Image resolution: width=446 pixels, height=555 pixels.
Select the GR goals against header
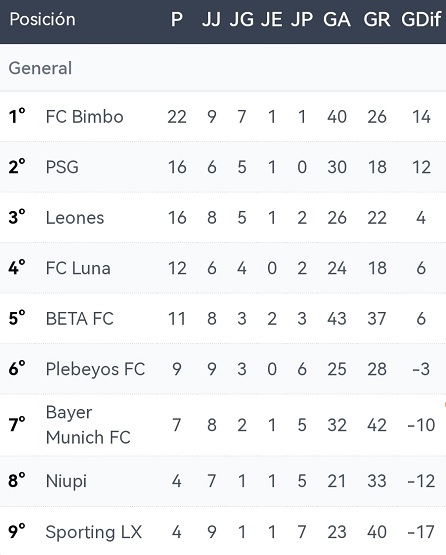[x=377, y=19]
